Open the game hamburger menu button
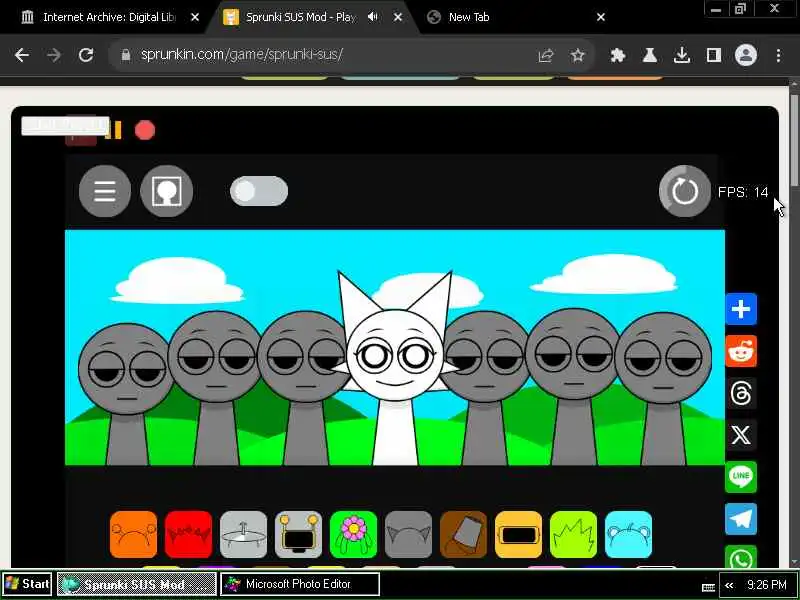Image resolution: width=800 pixels, height=600 pixels. coord(105,191)
